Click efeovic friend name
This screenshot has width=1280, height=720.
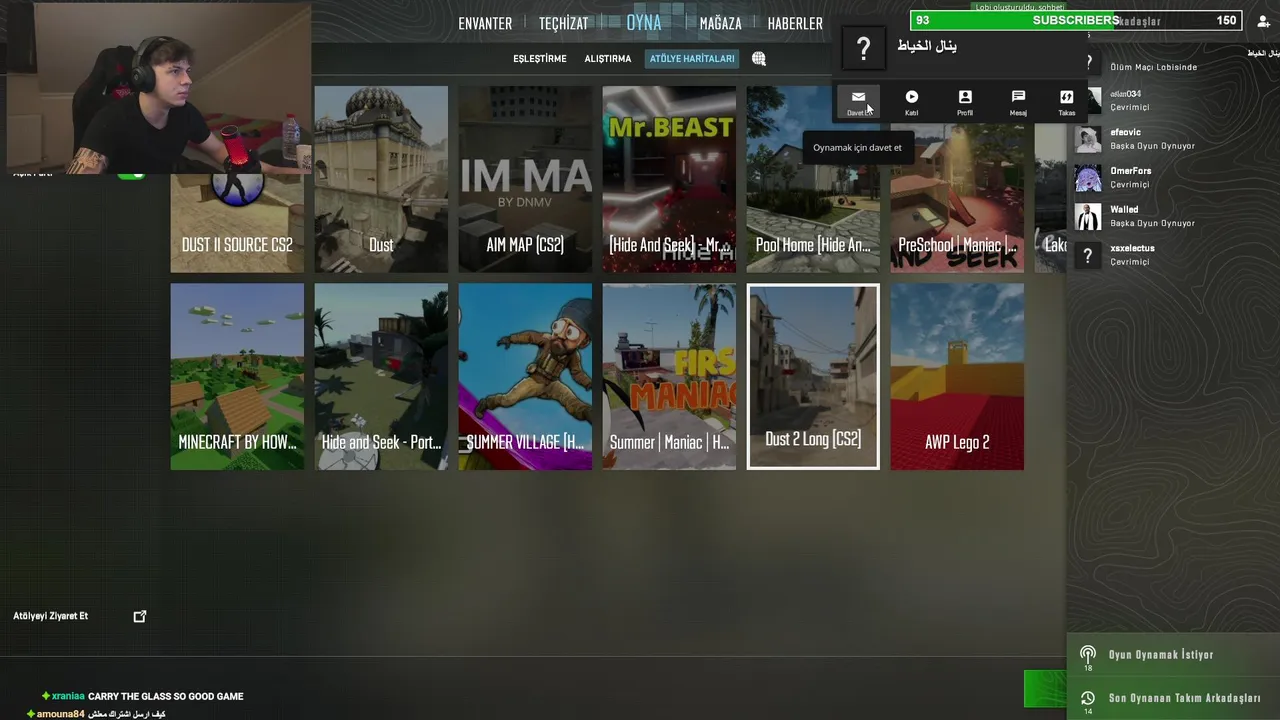point(1125,132)
